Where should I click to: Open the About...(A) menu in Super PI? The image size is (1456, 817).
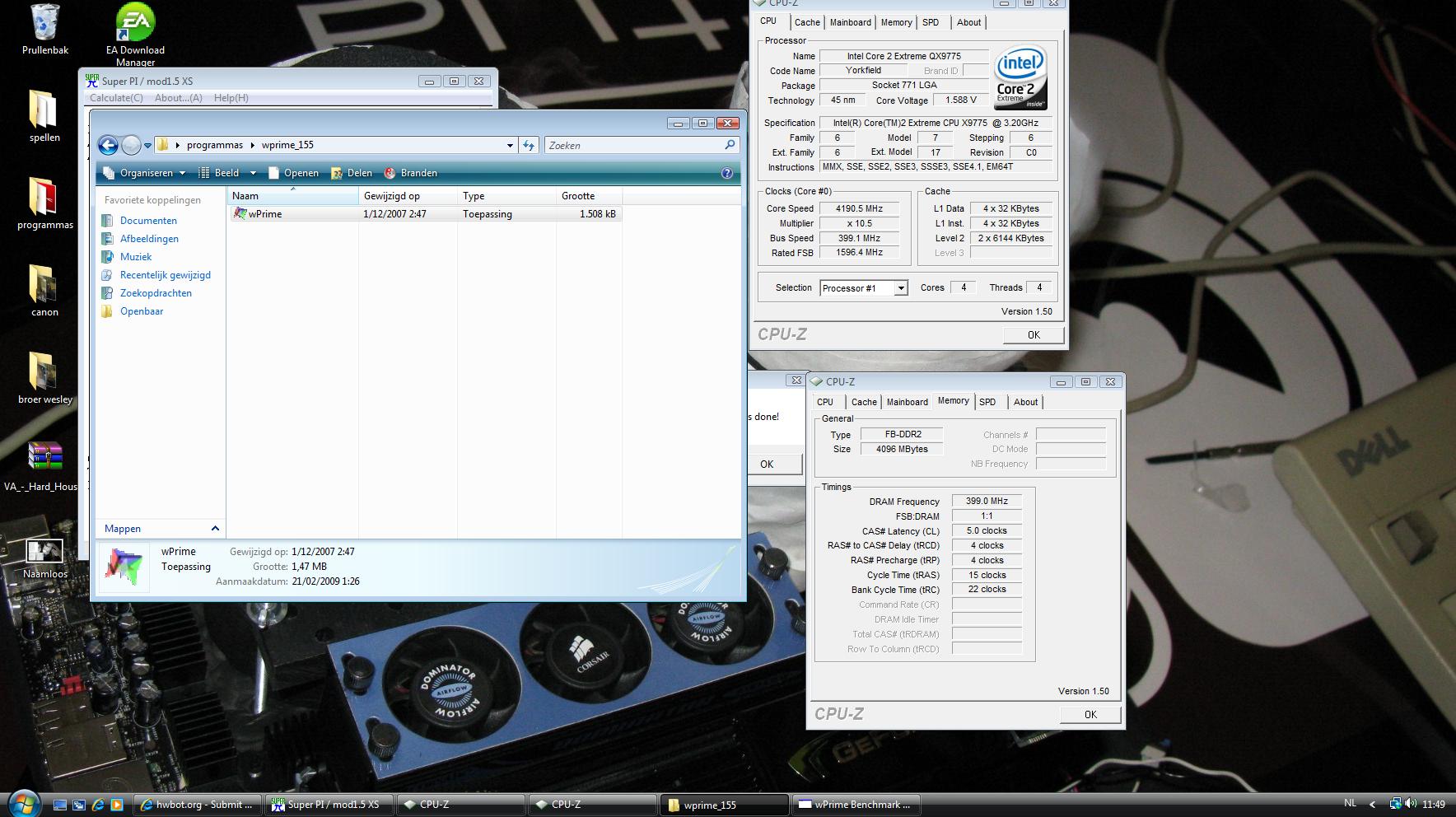tap(179, 98)
